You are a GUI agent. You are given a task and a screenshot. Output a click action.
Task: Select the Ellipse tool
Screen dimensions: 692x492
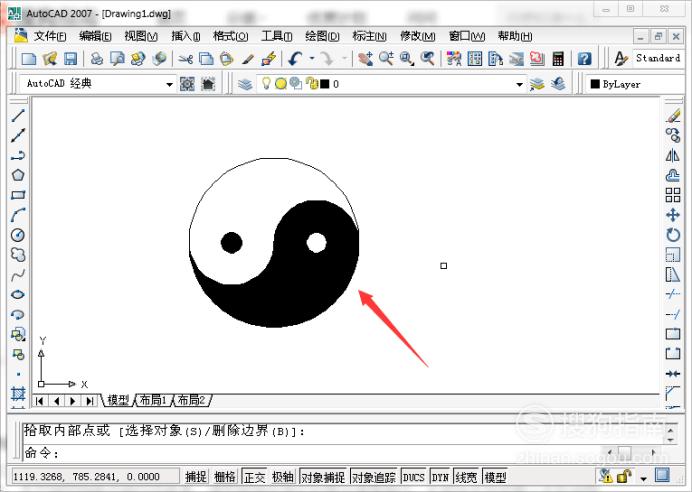coord(18,295)
